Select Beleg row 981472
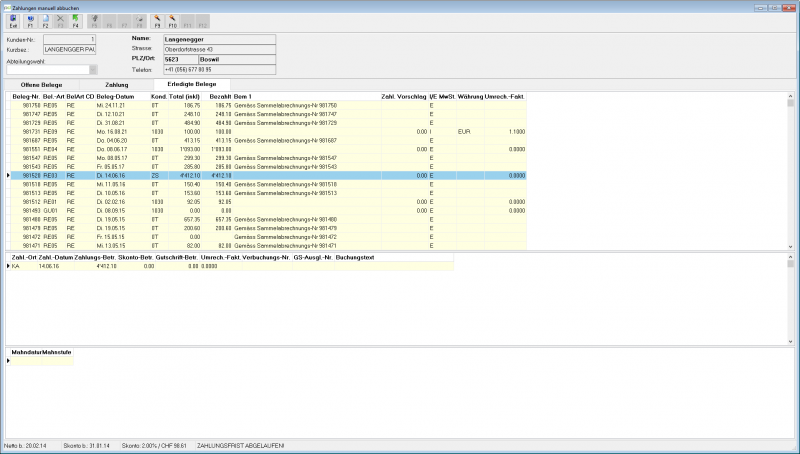This screenshot has width=800, height=454. (x=268, y=237)
